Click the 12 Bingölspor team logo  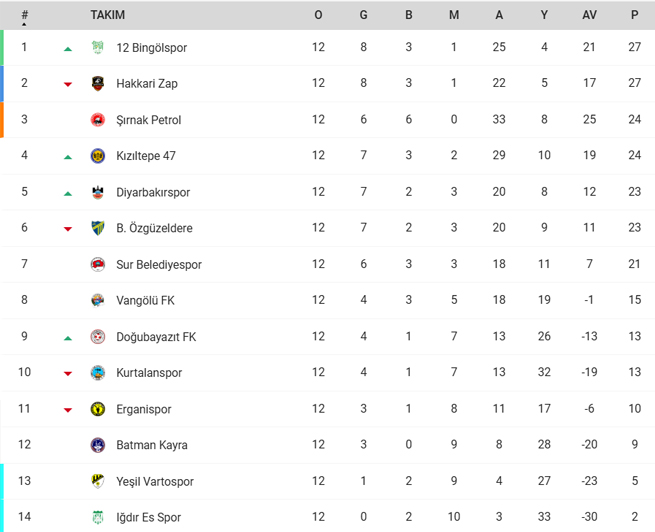point(98,47)
